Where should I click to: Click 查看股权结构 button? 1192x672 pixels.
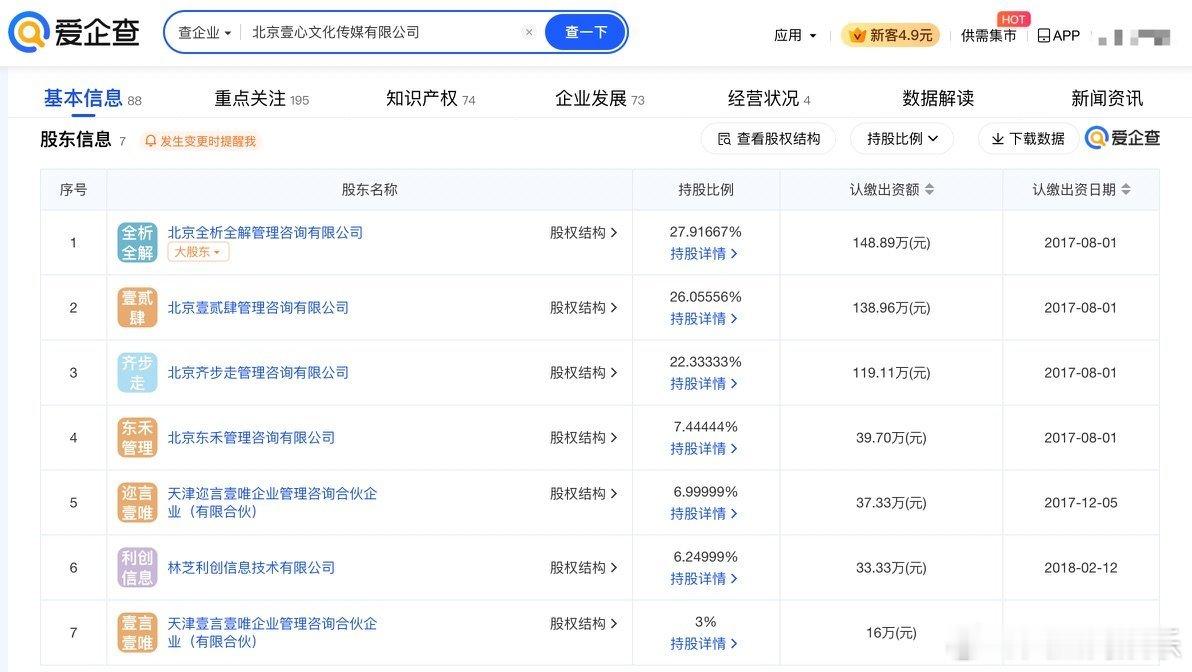(769, 138)
